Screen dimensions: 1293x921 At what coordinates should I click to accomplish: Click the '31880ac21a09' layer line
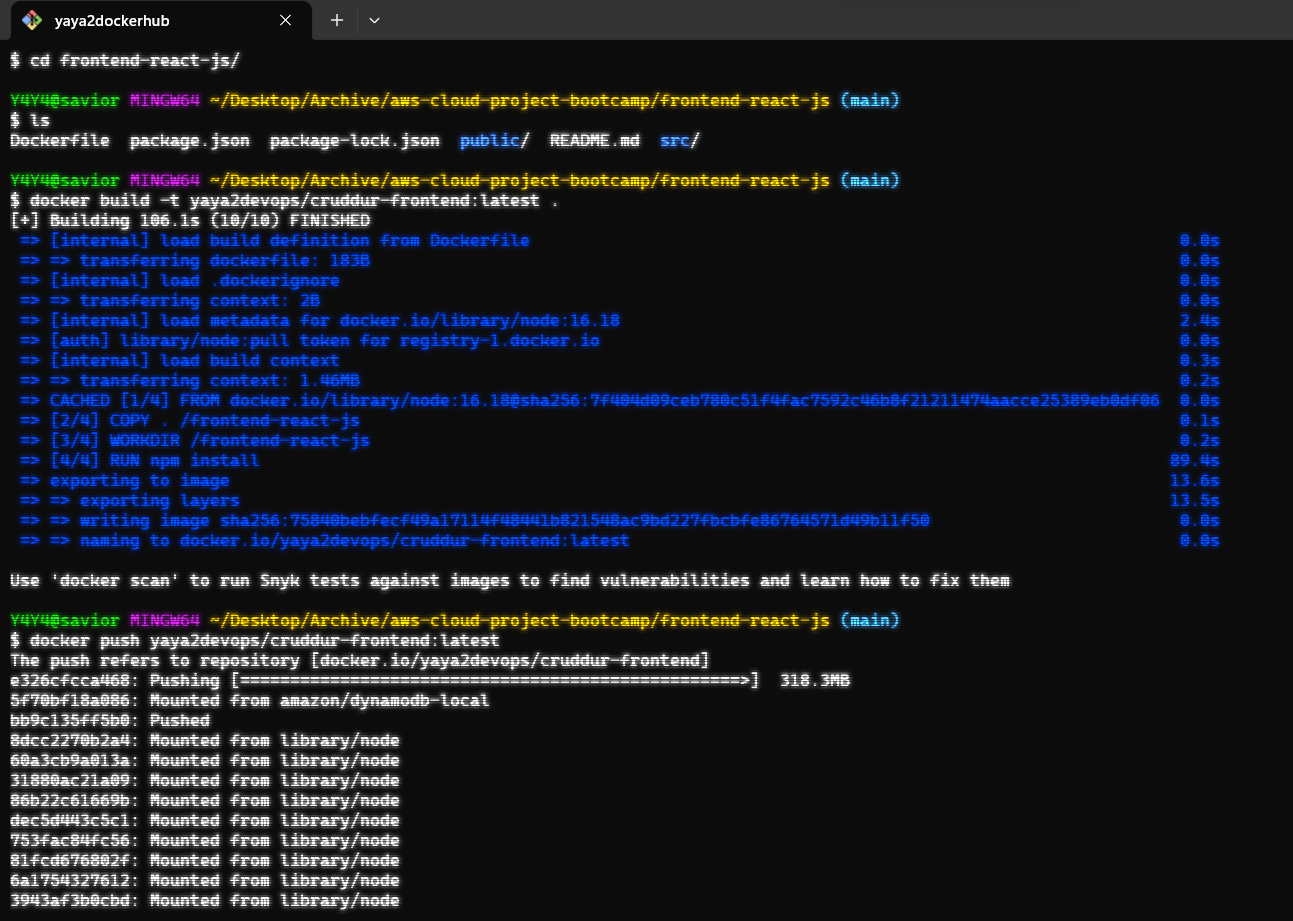pyautogui.click(x=205, y=780)
